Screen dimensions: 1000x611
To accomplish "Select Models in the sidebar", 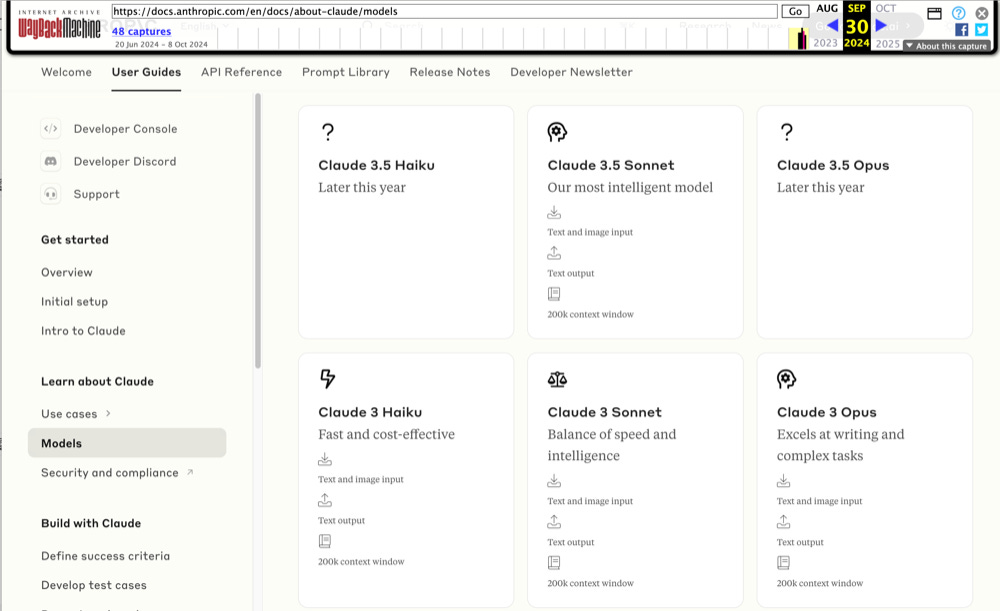I will [127, 443].
